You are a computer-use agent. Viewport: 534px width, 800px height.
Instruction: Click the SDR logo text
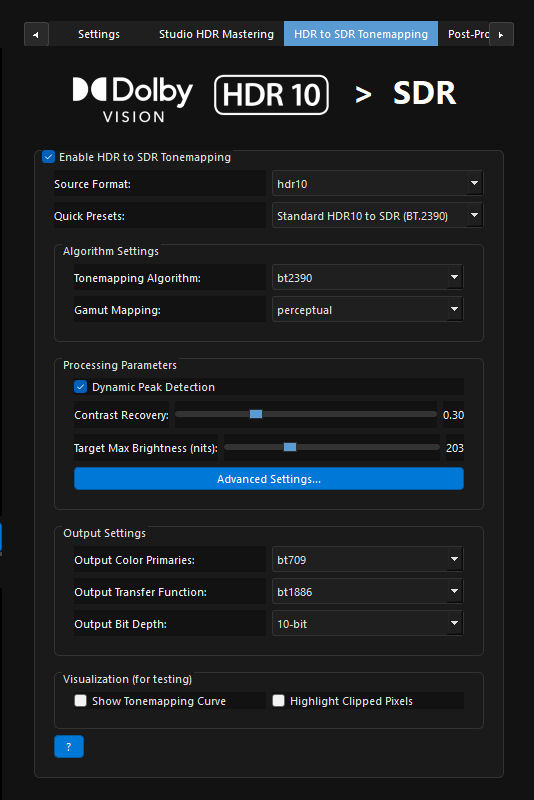click(424, 93)
